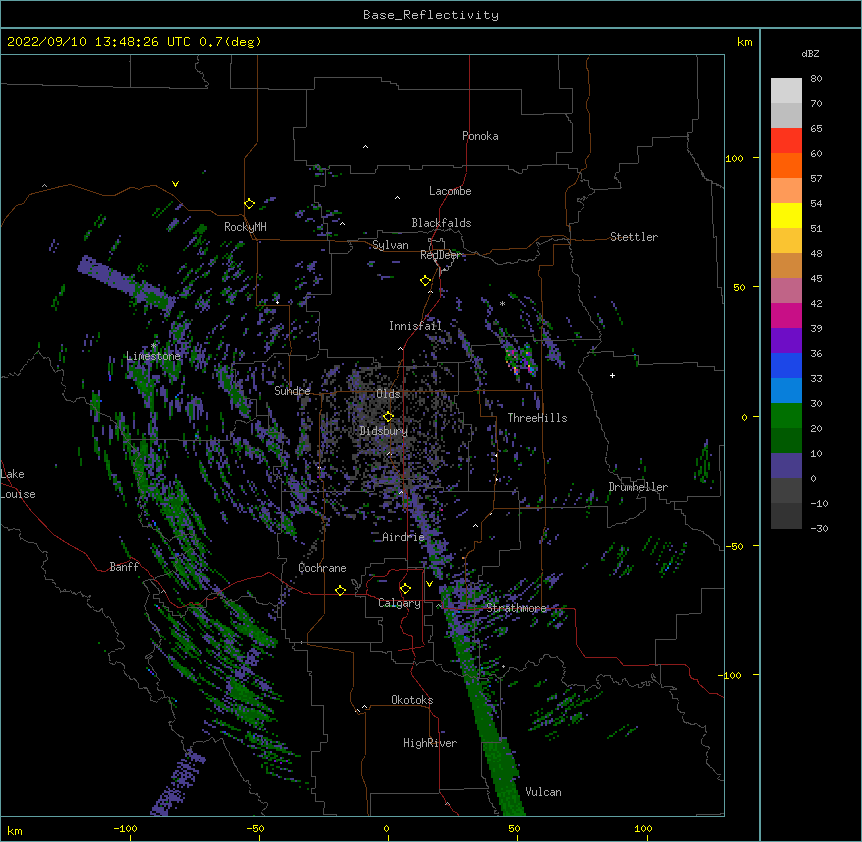Viewport: 862px width, 842px height.
Task: Click the Drumheller label
Action: [638, 487]
